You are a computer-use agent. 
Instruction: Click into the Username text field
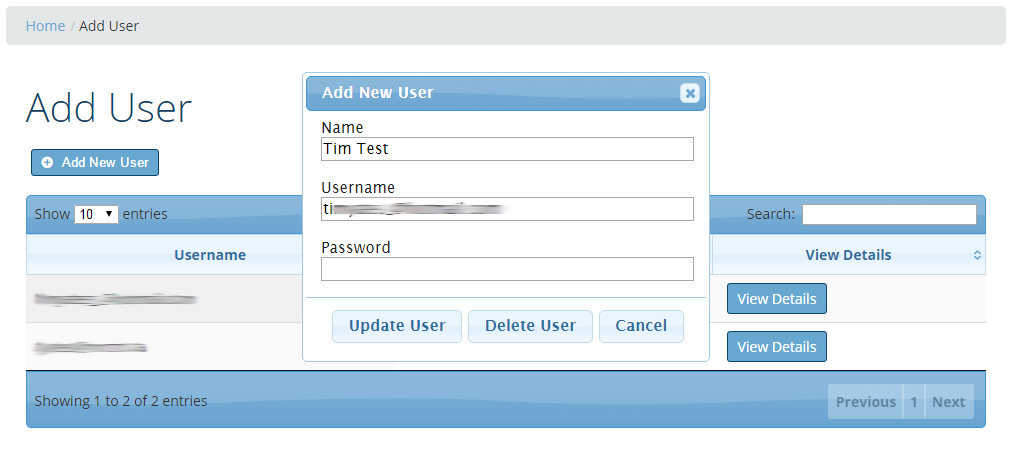(507, 209)
